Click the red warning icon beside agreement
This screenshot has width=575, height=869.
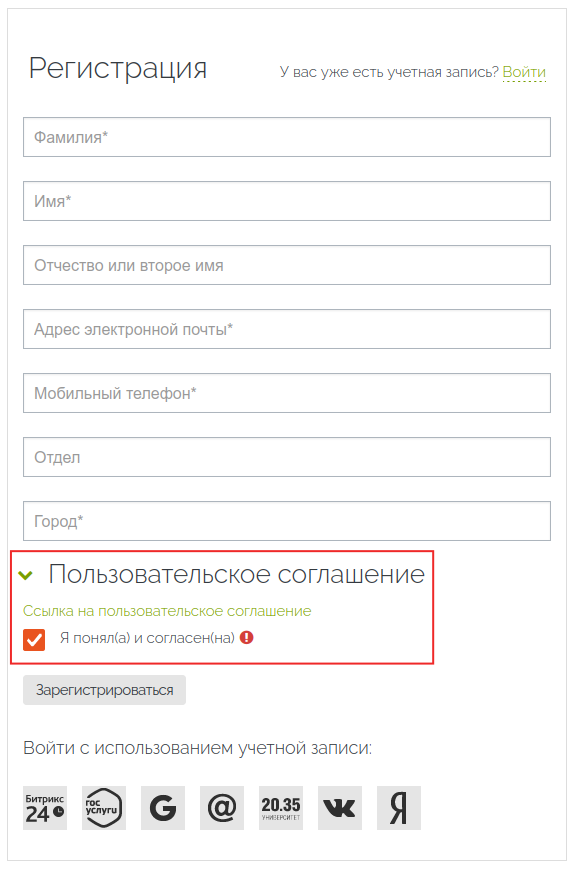coord(247,637)
